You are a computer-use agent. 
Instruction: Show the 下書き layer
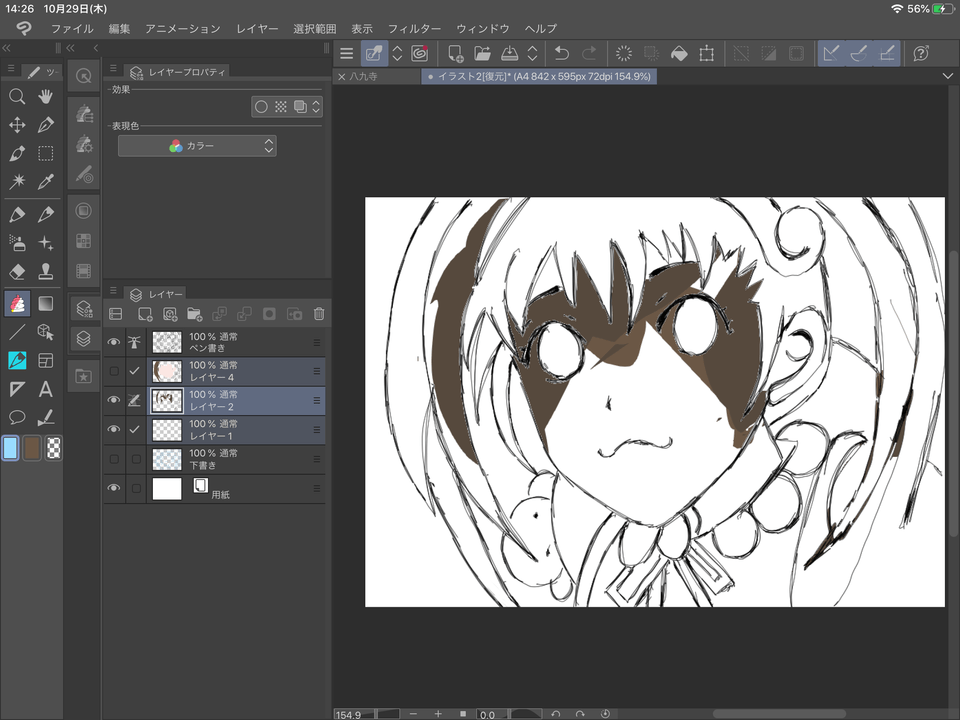(x=114, y=458)
